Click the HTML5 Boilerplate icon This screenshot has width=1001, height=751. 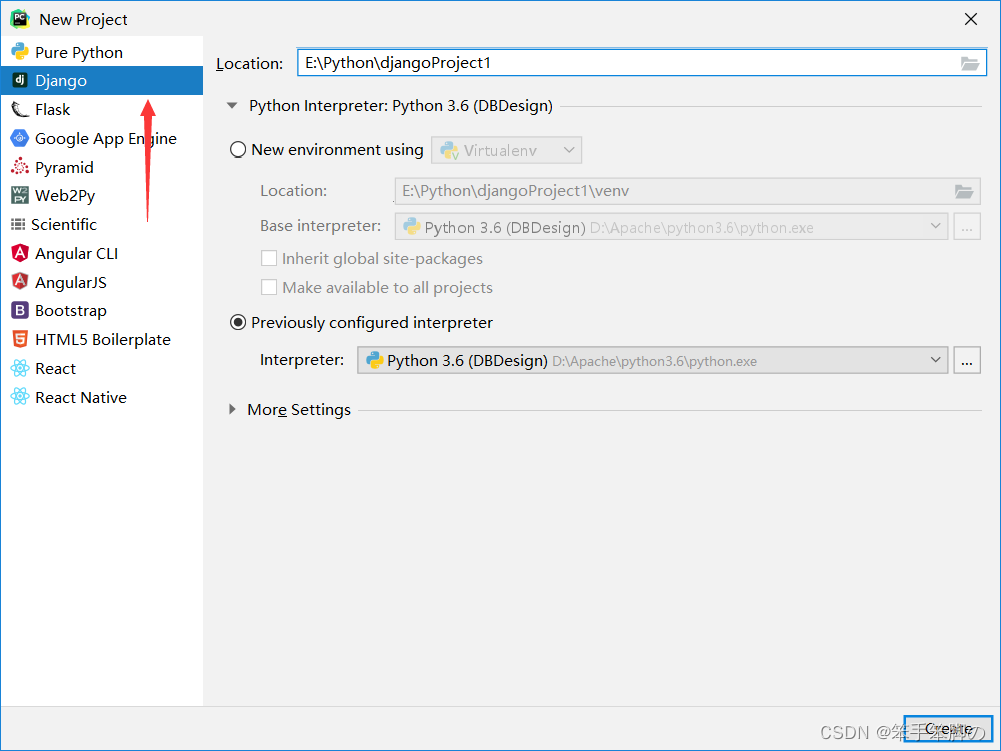pyautogui.click(x=20, y=339)
